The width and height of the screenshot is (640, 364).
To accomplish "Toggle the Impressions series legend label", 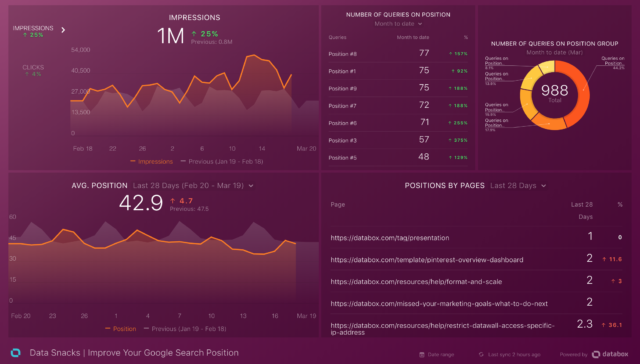I will (155, 162).
